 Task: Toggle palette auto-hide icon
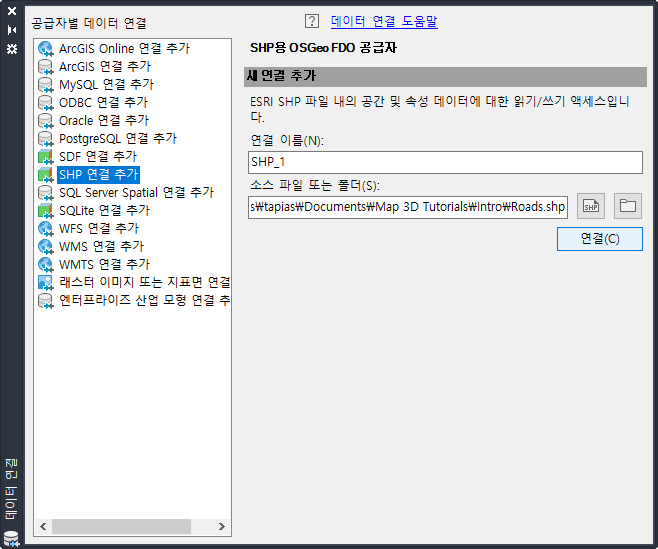click(x=12, y=30)
